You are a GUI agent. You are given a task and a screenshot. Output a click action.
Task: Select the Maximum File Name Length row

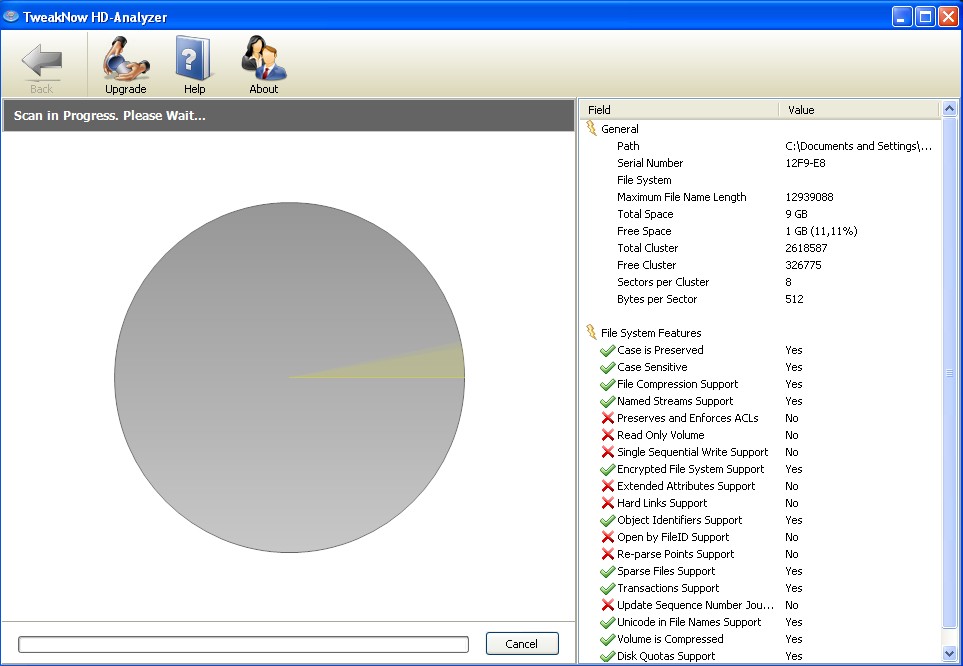tap(682, 197)
